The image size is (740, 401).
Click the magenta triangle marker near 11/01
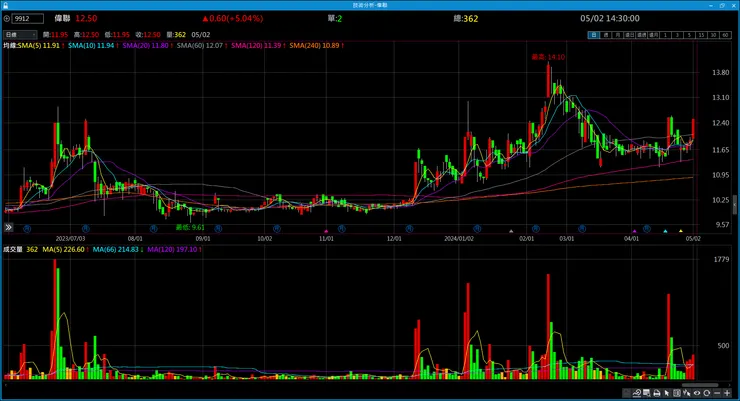326,231
